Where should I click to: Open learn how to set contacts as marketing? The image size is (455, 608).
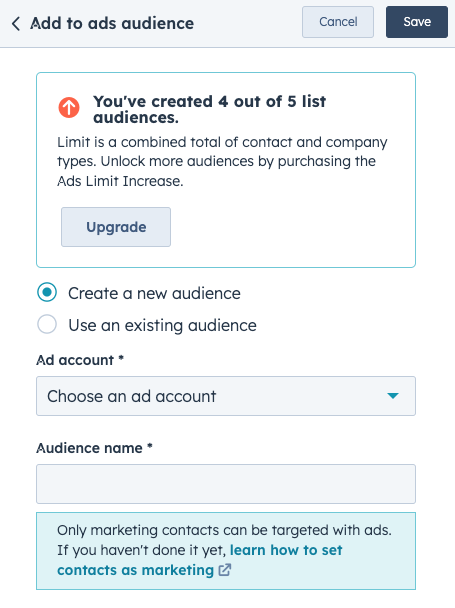200,560
